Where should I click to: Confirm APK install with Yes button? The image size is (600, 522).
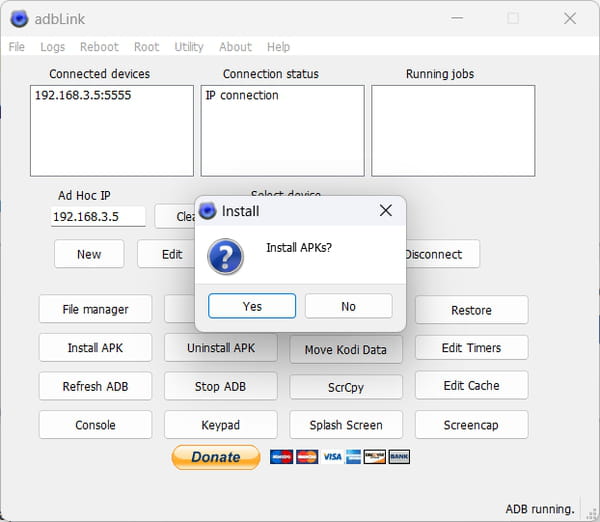pos(252,306)
